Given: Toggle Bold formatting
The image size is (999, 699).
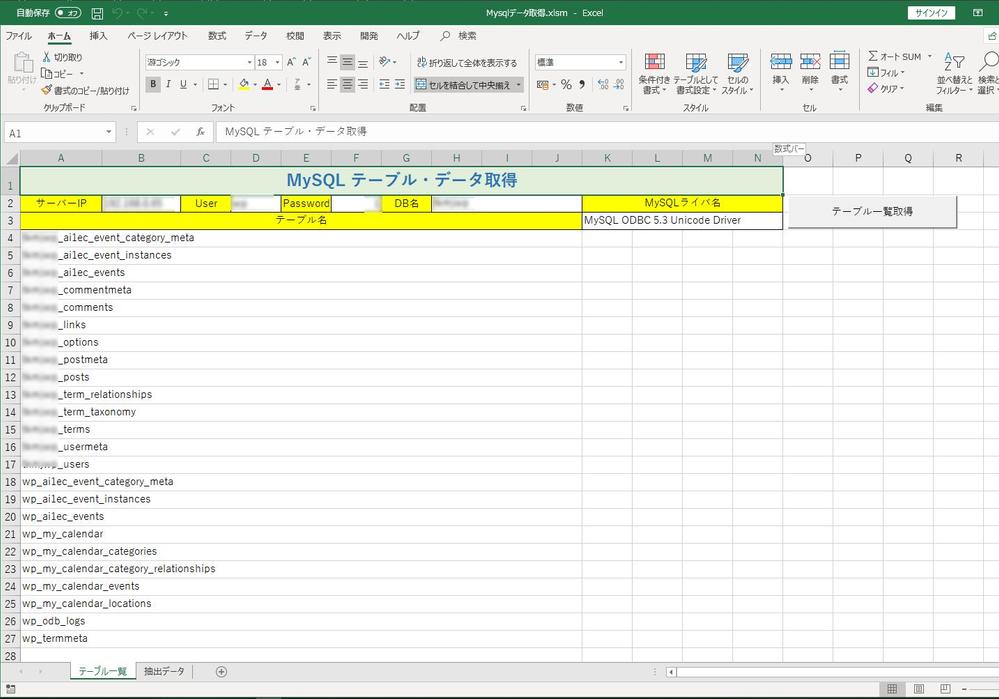Looking at the screenshot, I should [153, 84].
